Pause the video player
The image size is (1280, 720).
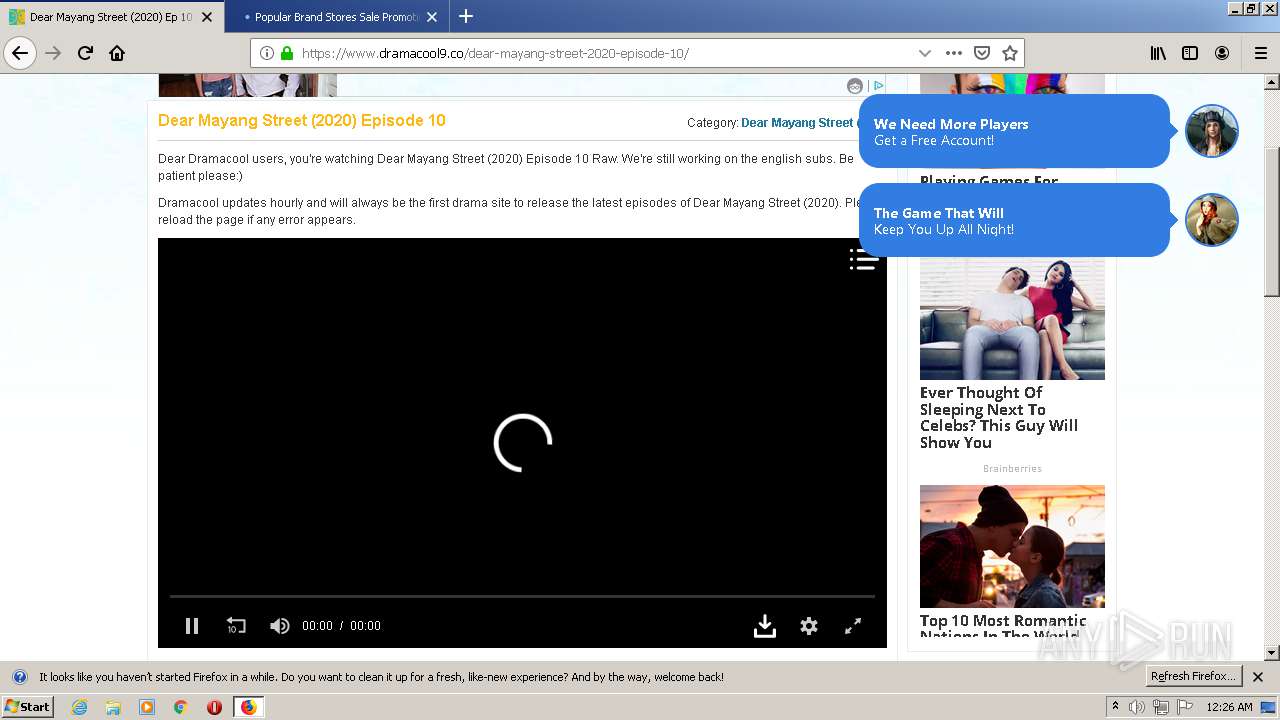tap(192, 626)
